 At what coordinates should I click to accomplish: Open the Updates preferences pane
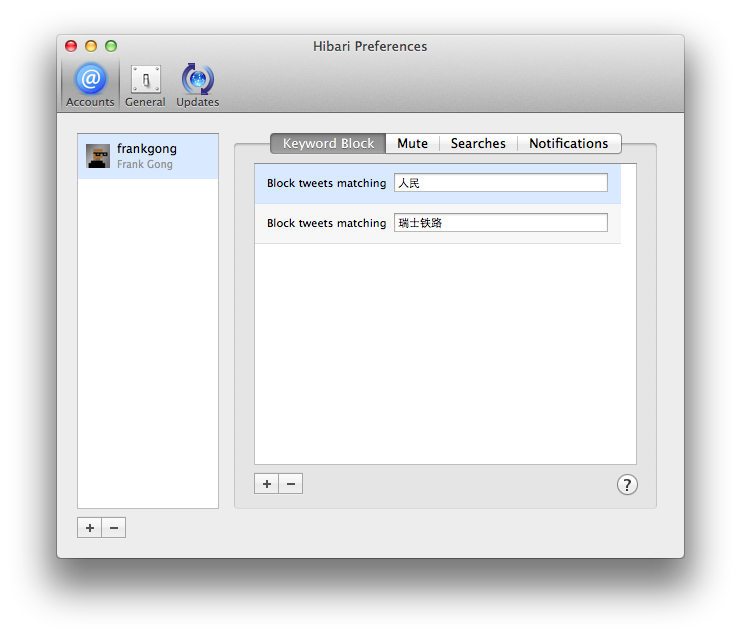[198, 85]
